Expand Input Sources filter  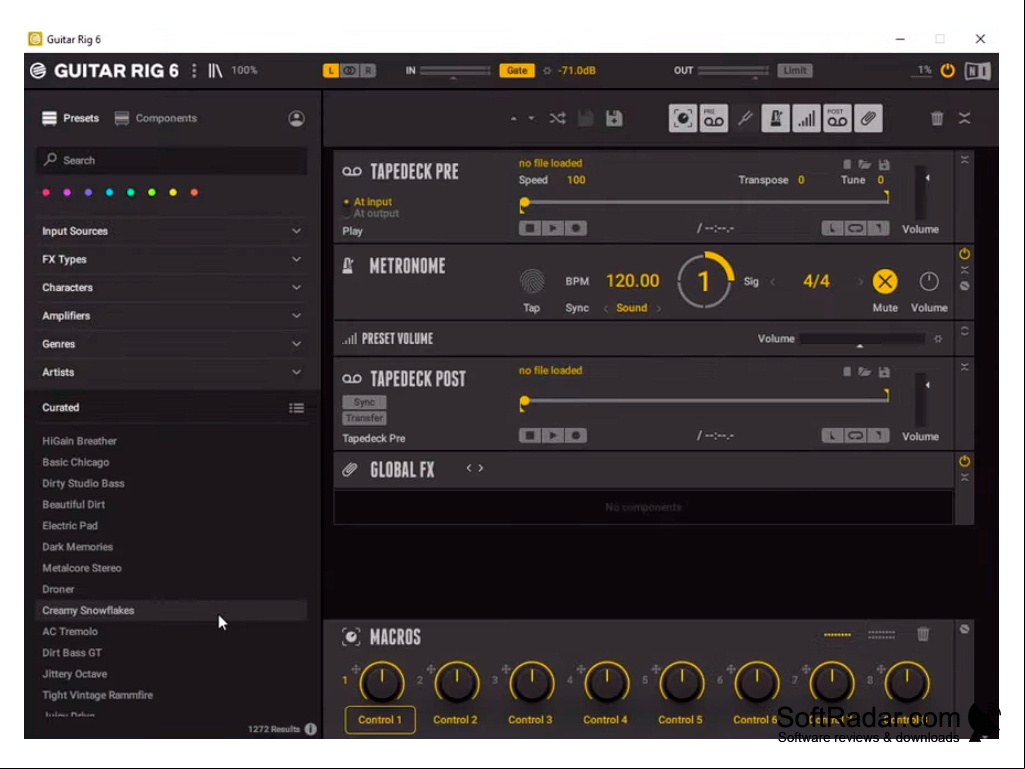coord(171,231)
